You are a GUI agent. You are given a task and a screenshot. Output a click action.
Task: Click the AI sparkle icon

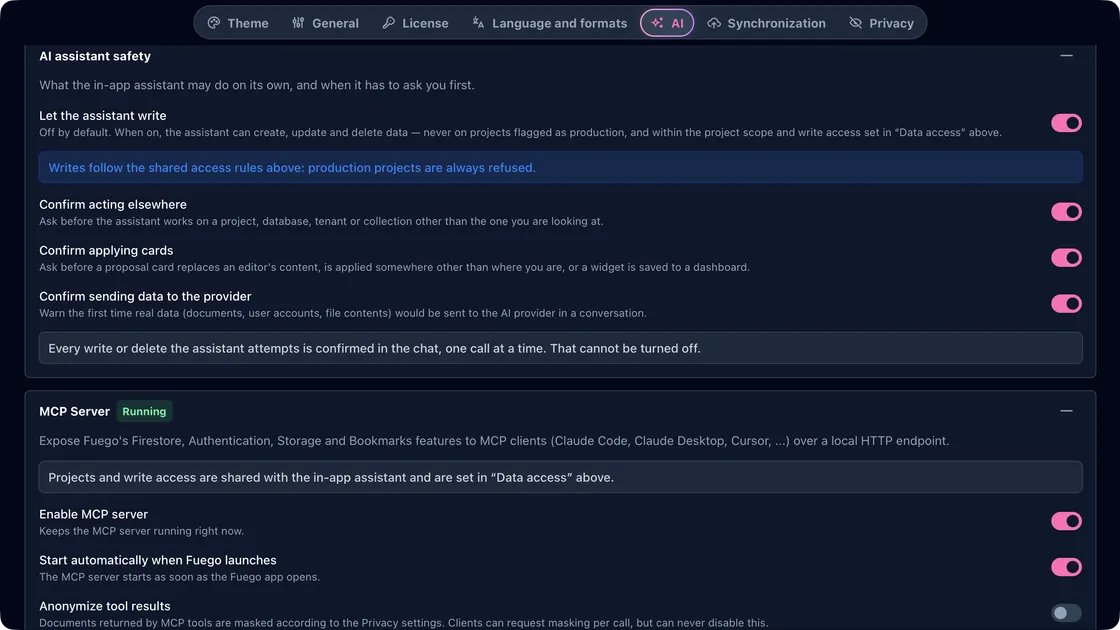[x=657, y=23]
